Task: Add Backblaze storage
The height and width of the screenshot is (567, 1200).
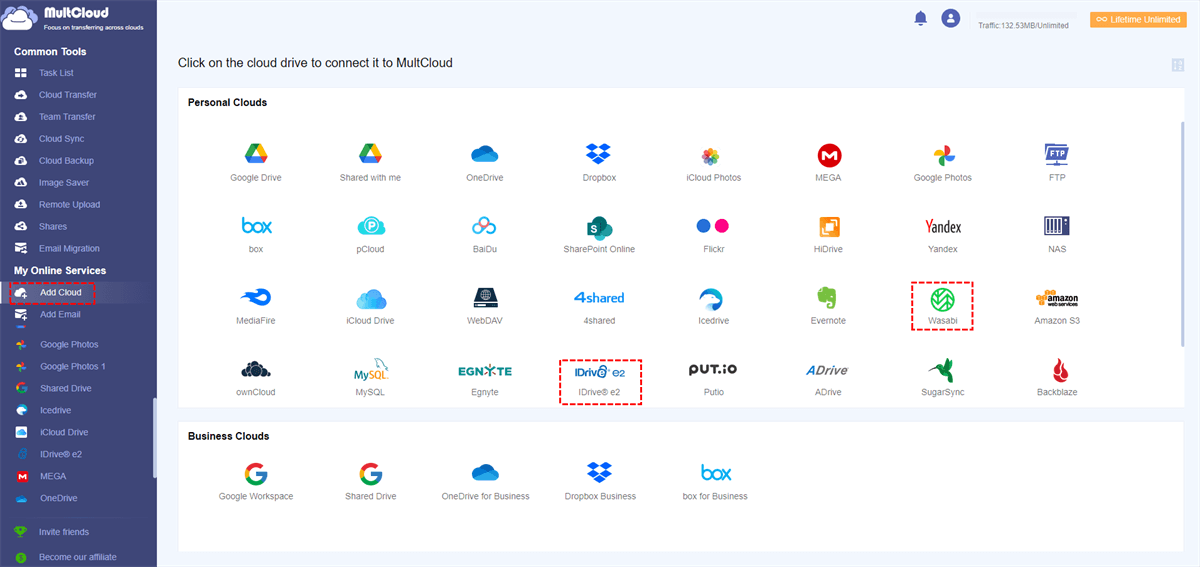Action: [x=1057, y=379]
